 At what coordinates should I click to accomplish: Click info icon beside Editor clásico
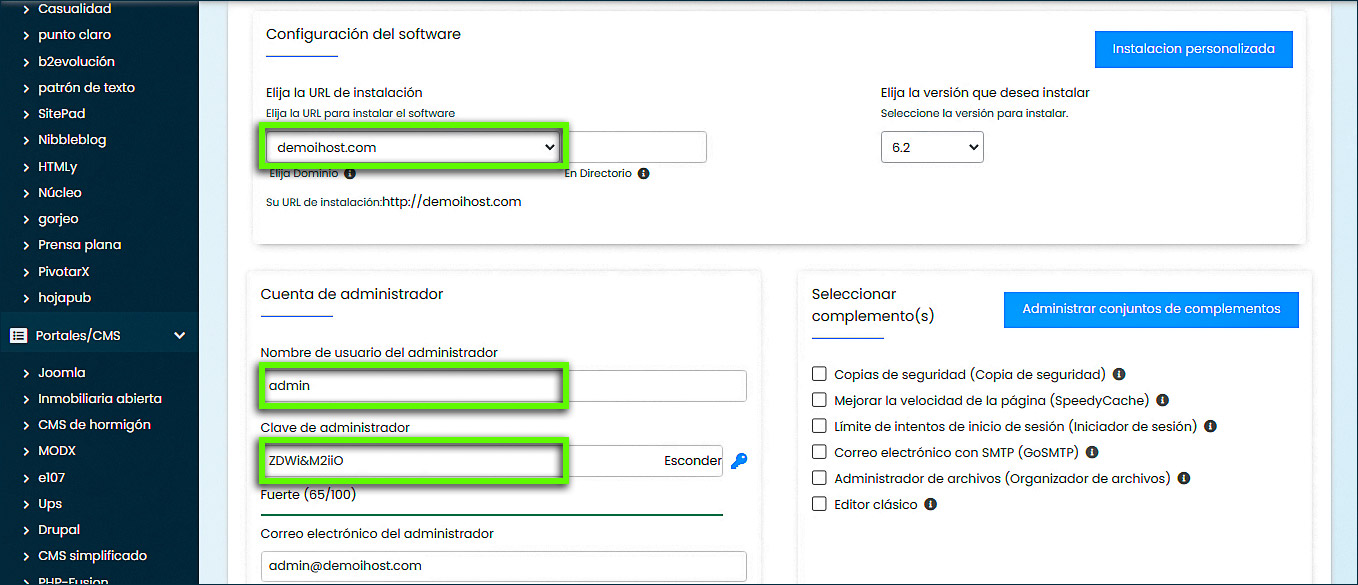pos(930,504)
